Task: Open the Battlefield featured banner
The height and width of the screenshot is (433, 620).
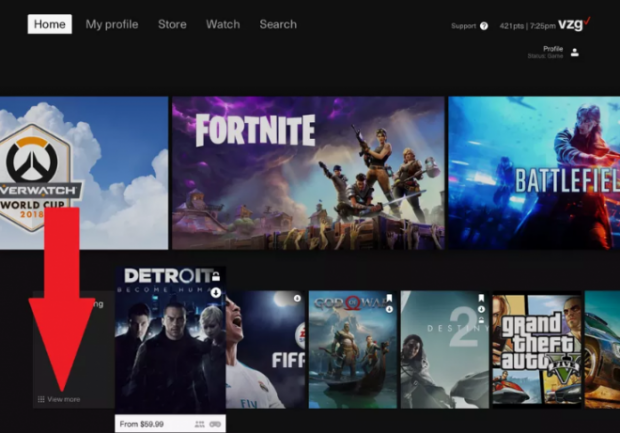Action: point(534,173)
